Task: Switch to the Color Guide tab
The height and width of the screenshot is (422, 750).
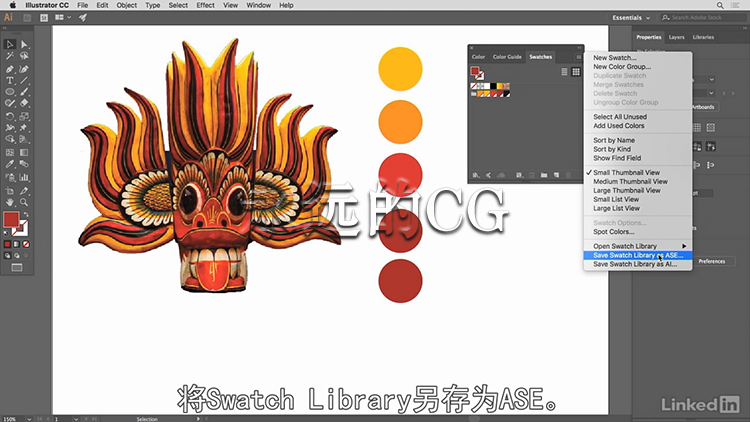Action: coord(507,56)
